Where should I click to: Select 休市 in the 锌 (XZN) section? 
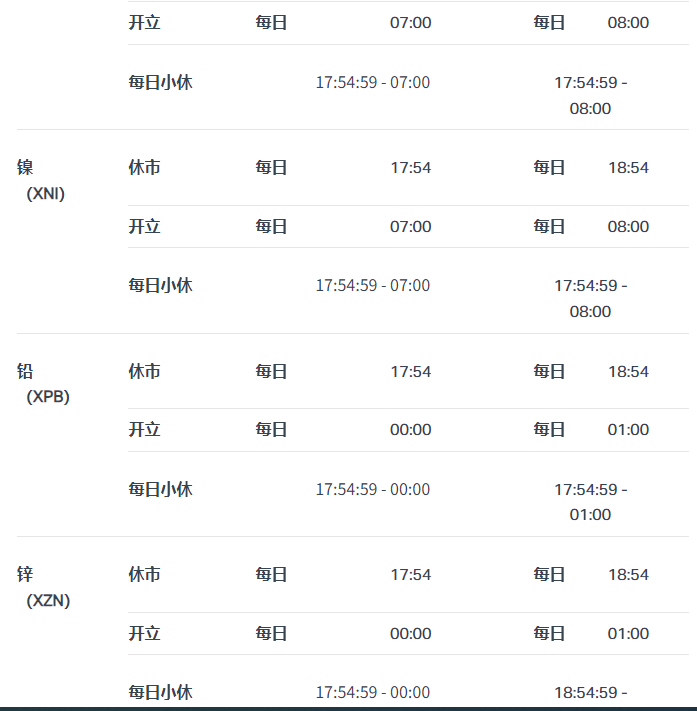[x=144, y=575]
